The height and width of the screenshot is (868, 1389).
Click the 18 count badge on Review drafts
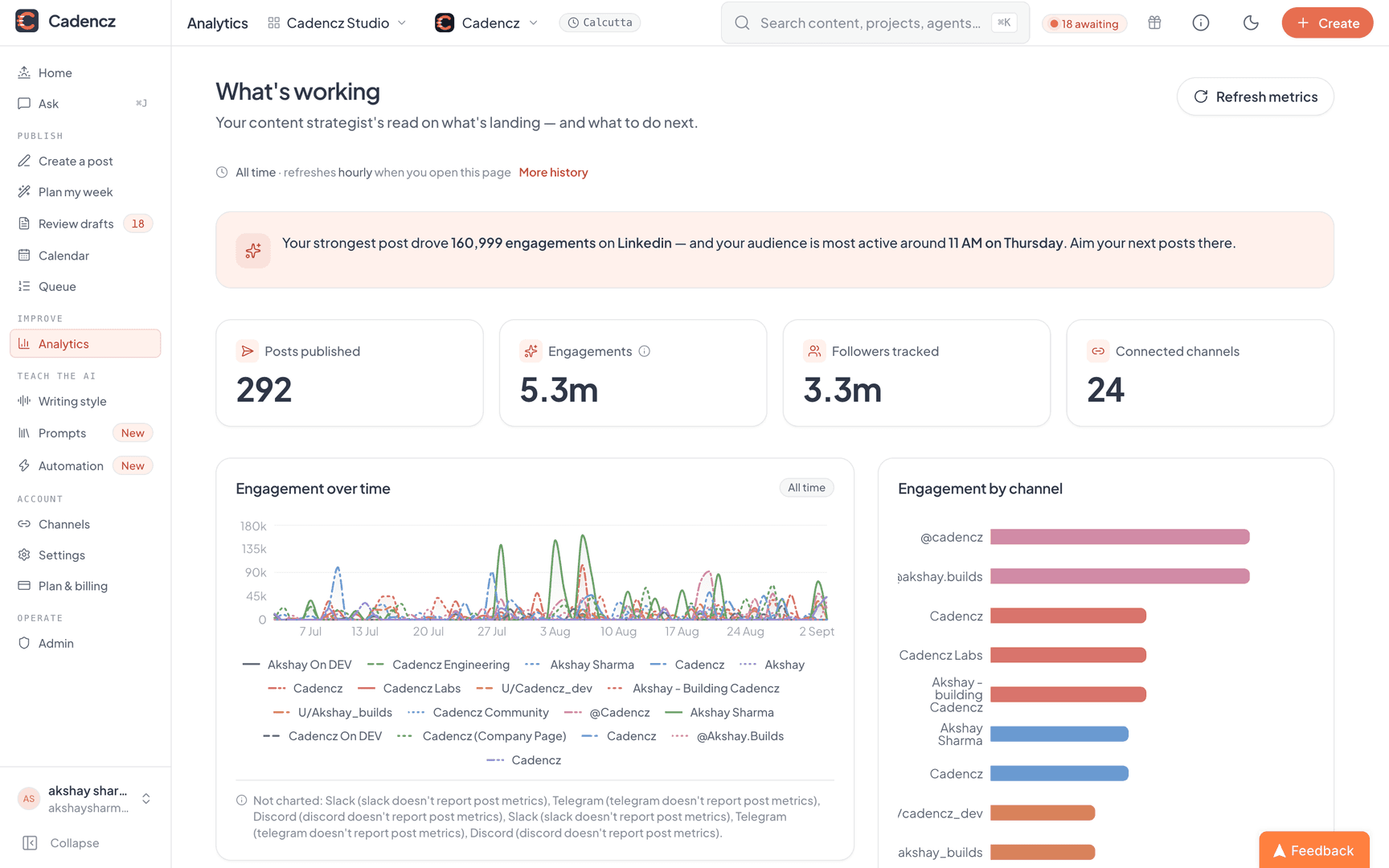tap(138, 223)
